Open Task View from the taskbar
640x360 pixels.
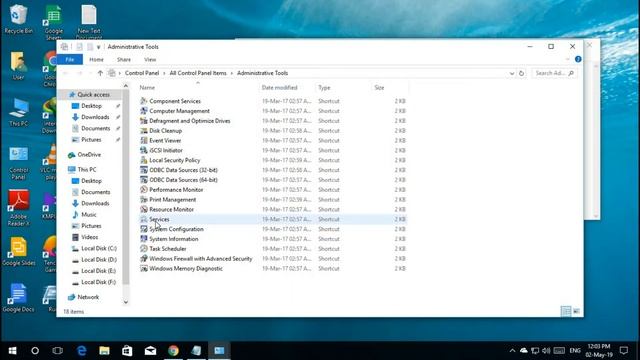[x=58, y=351]
